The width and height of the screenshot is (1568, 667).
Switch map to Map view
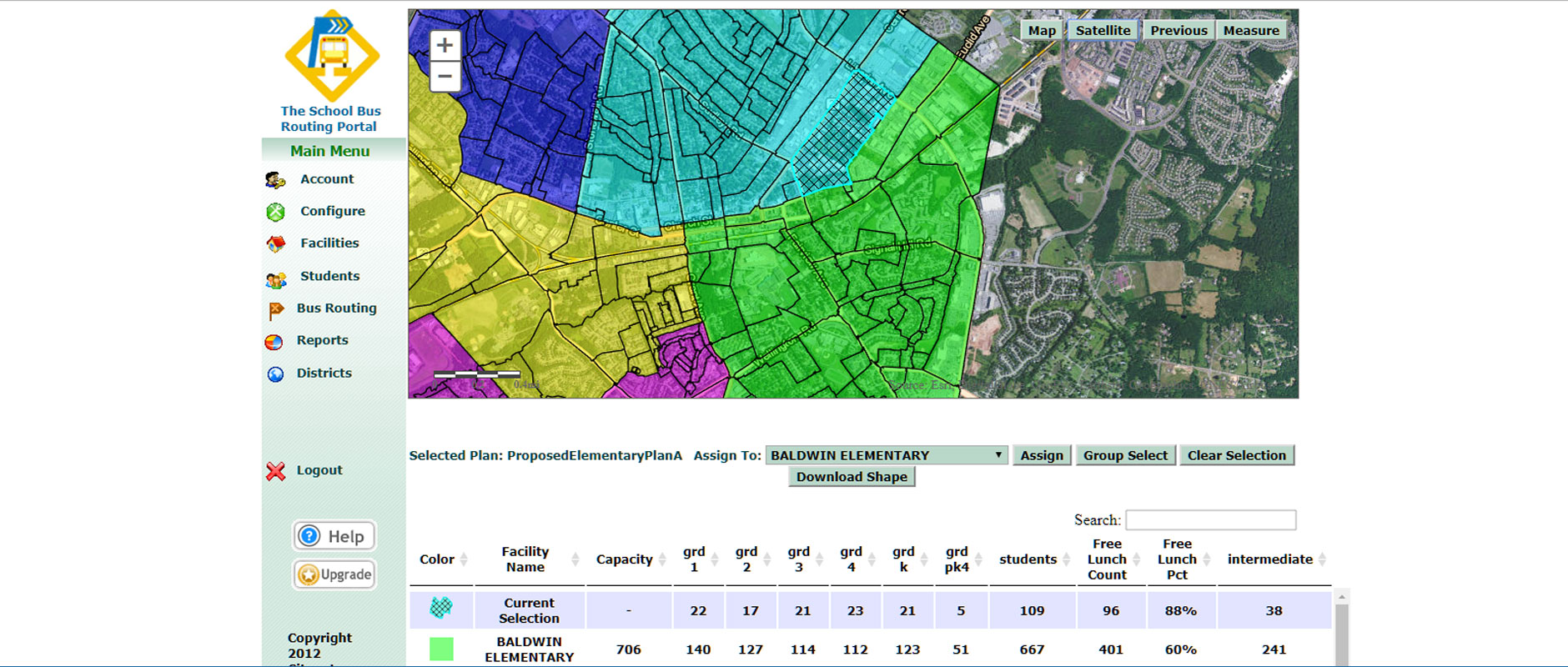tap(1042, 30)
